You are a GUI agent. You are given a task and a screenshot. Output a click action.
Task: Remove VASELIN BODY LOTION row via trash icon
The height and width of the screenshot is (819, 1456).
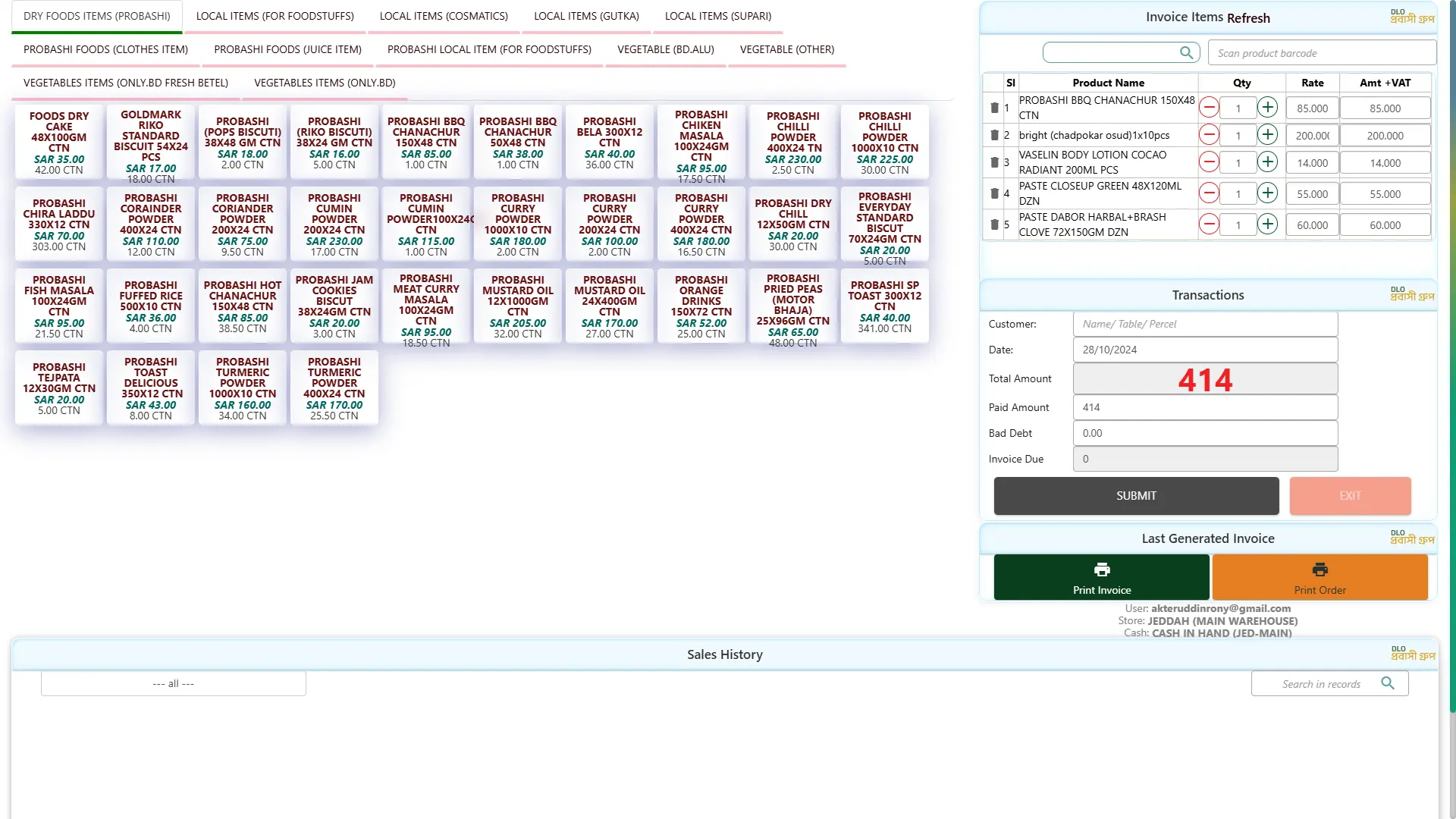[x=994, y=162]
